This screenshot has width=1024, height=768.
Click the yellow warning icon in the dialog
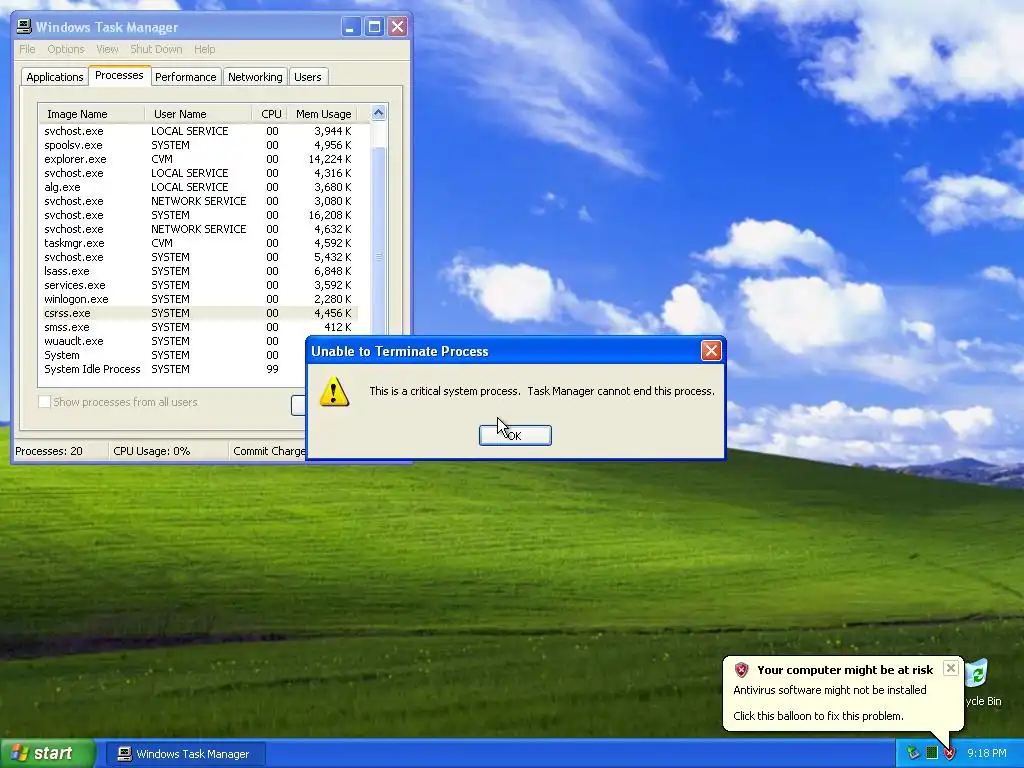tap(334, 391)
